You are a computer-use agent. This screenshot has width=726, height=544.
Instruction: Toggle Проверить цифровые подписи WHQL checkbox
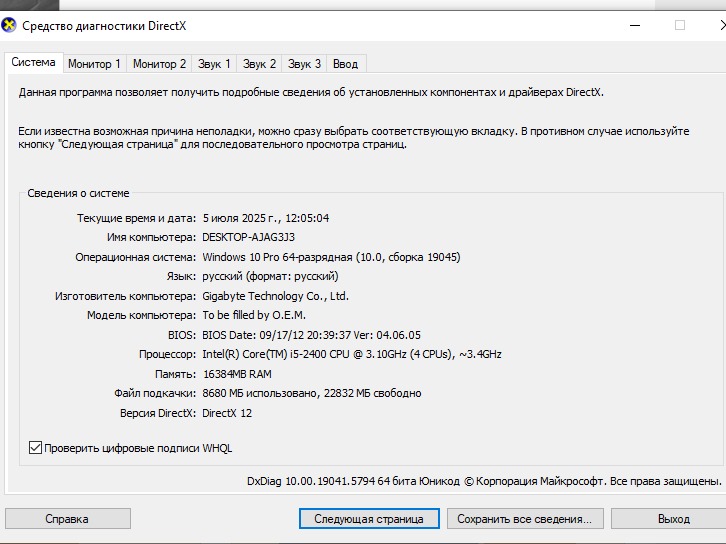click(x=36, y=448)
